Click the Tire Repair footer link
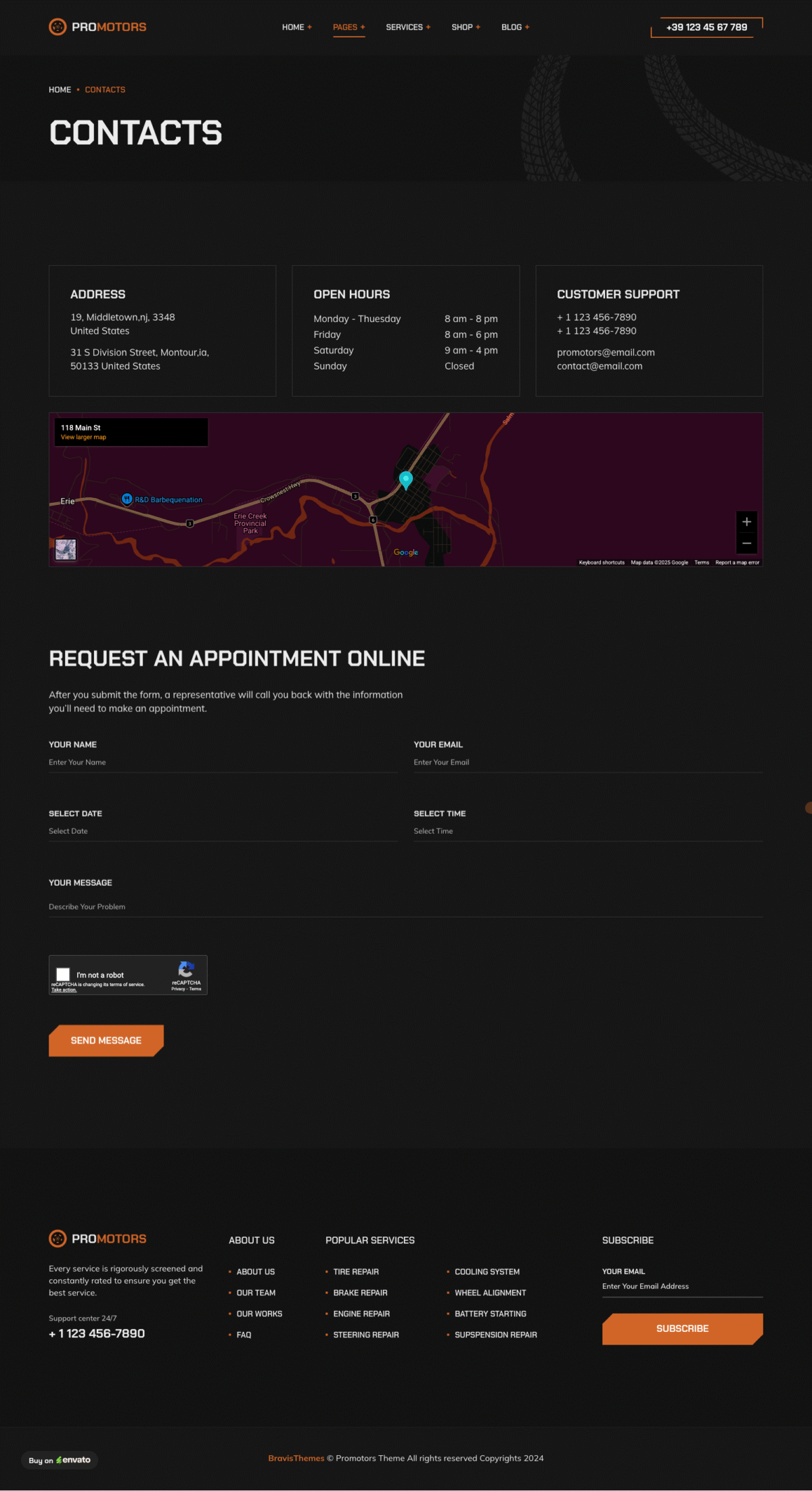The image size is (812, 1491). point(356,1272)
